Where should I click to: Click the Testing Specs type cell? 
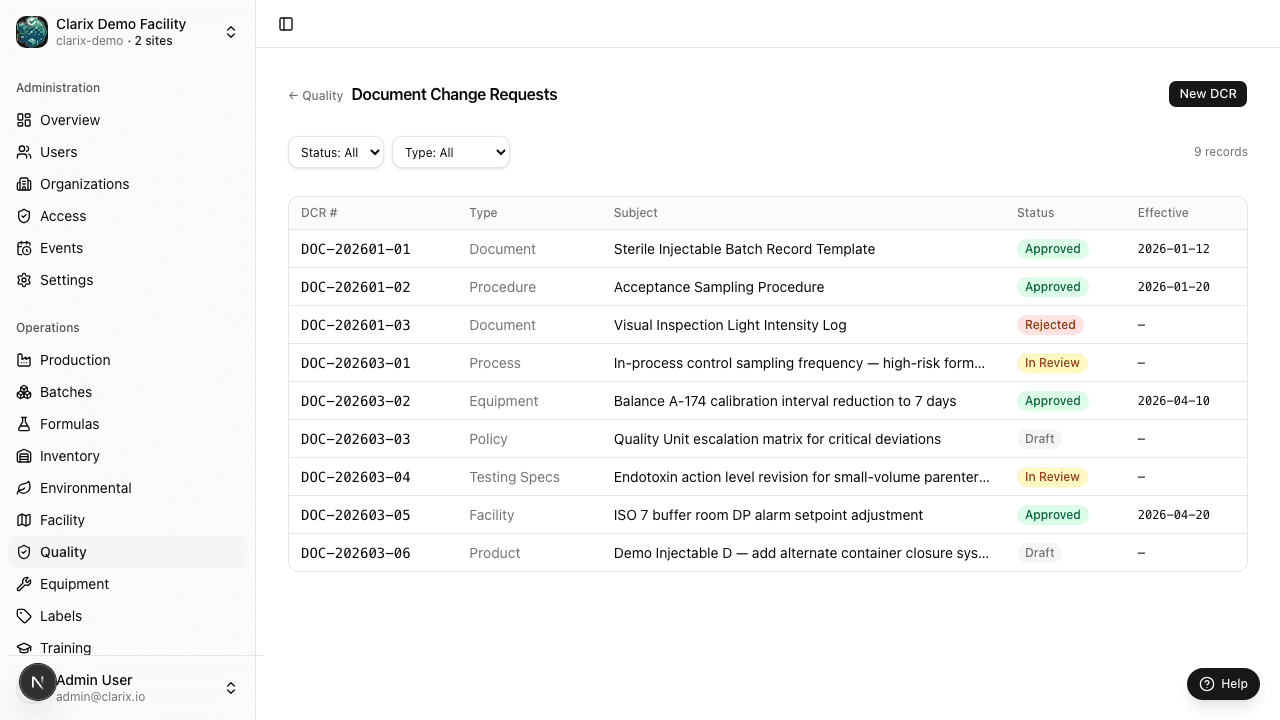(x=514, y=477)
